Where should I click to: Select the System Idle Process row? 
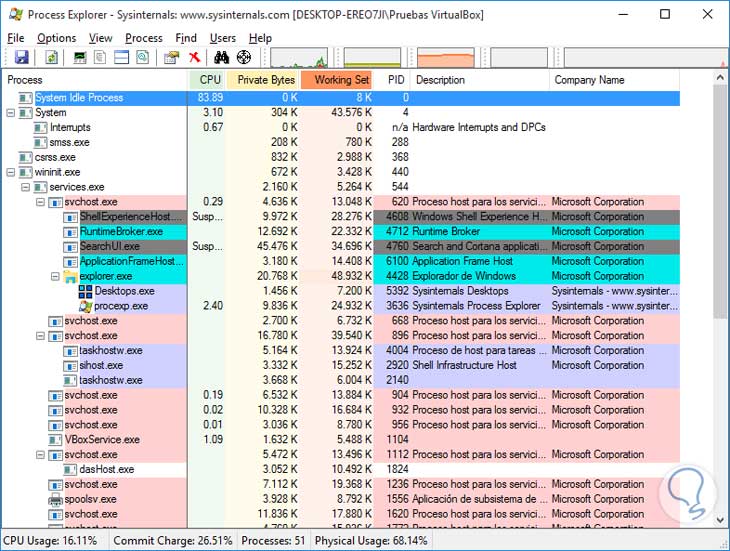coord(341,98)
